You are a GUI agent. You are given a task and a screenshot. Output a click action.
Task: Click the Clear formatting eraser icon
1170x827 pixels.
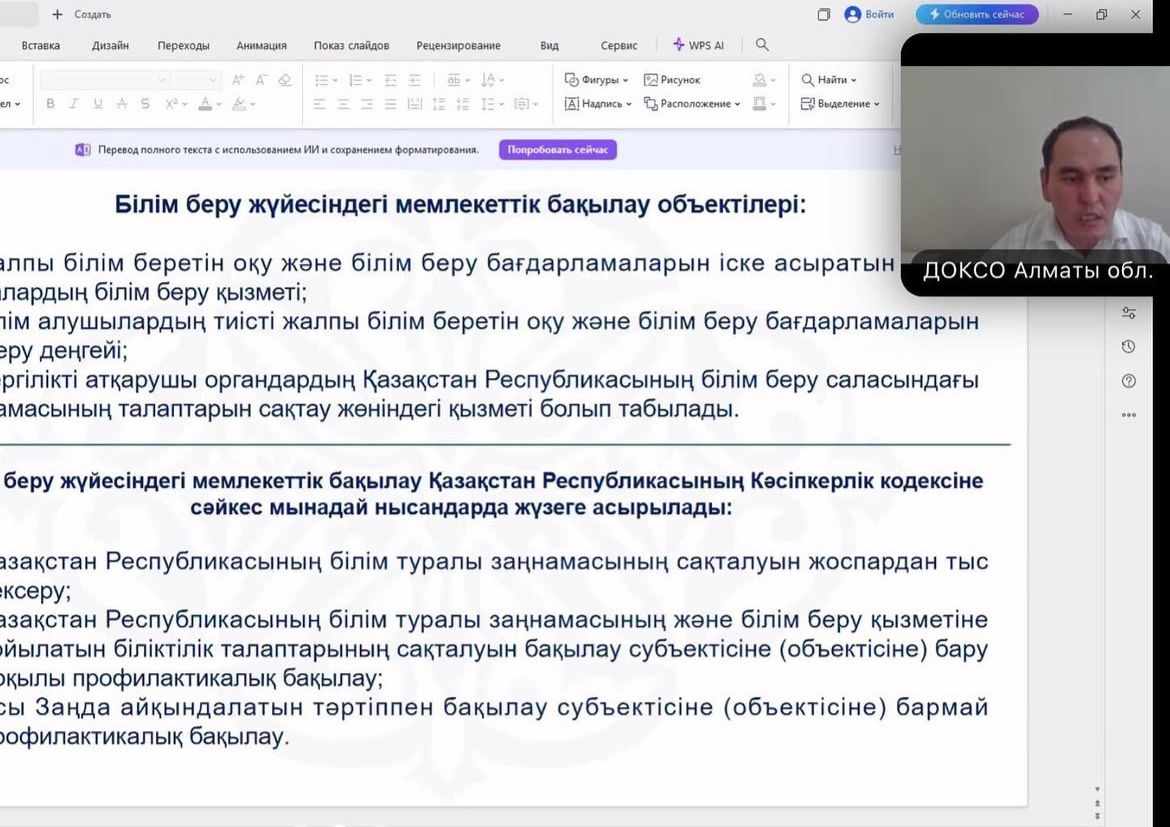coord(285,80)
